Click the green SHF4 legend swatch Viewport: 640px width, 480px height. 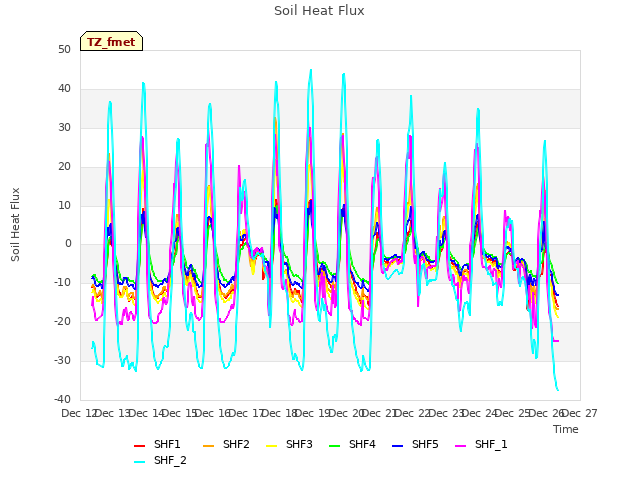coord(335,446)
